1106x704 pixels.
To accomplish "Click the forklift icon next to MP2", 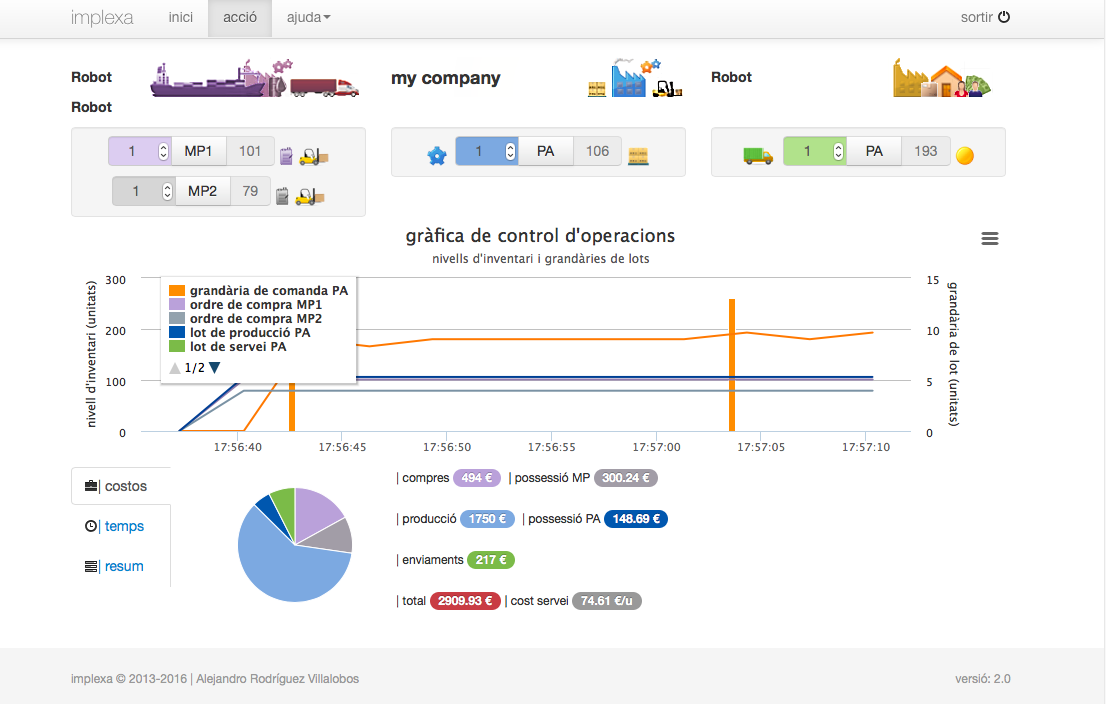I will [311, 195].
